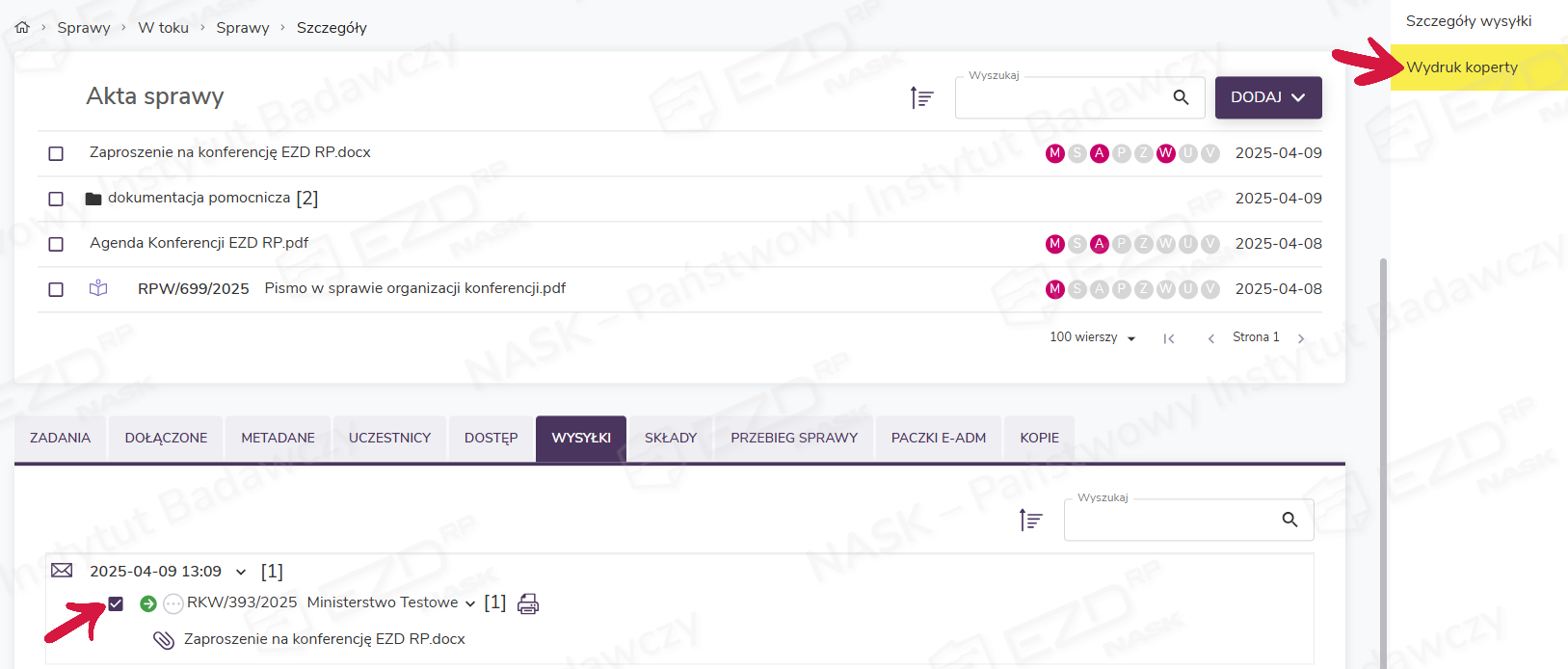
Task: Tick checkbox for Zaproszenie na konferencję EZD RP.docx
Action: 56,153
